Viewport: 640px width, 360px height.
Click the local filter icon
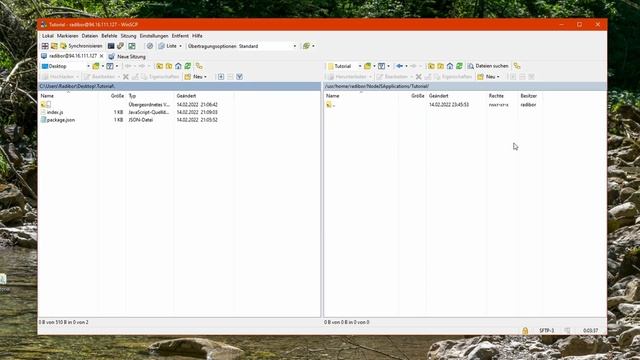(110, 66)
